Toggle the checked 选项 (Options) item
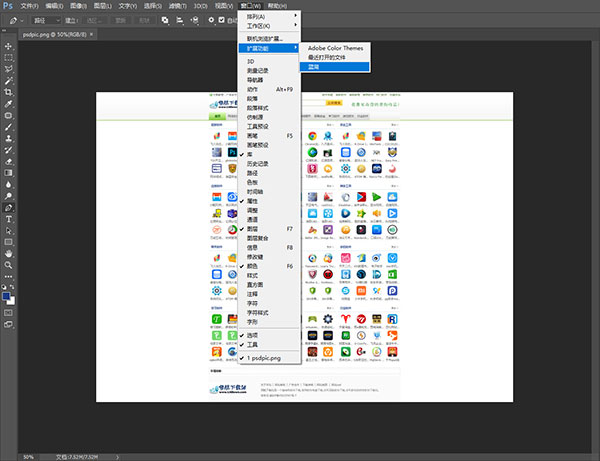This screenshot has height=461, width=600. pos(269,336)
